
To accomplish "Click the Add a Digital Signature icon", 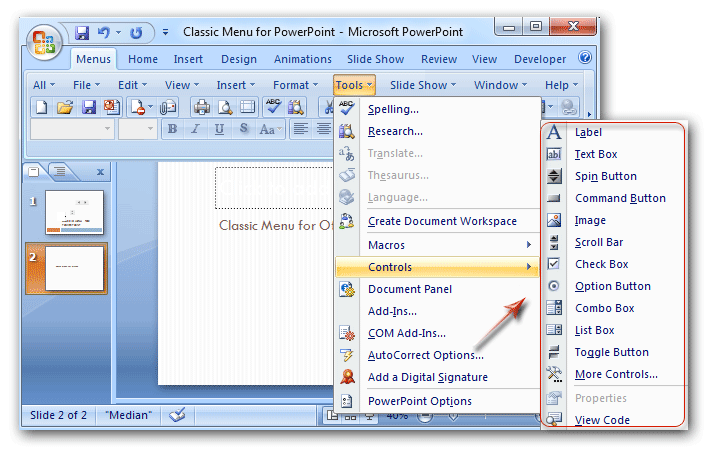I will point(347,377).
